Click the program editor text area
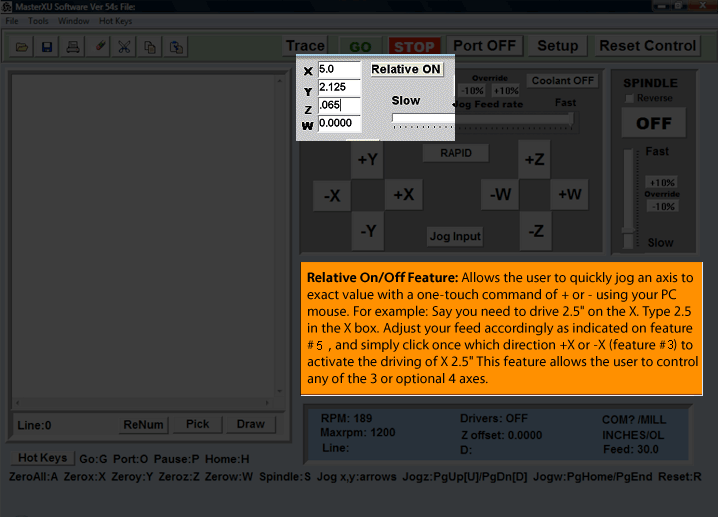This screenshot has height=517, width=718. point(143,235)
